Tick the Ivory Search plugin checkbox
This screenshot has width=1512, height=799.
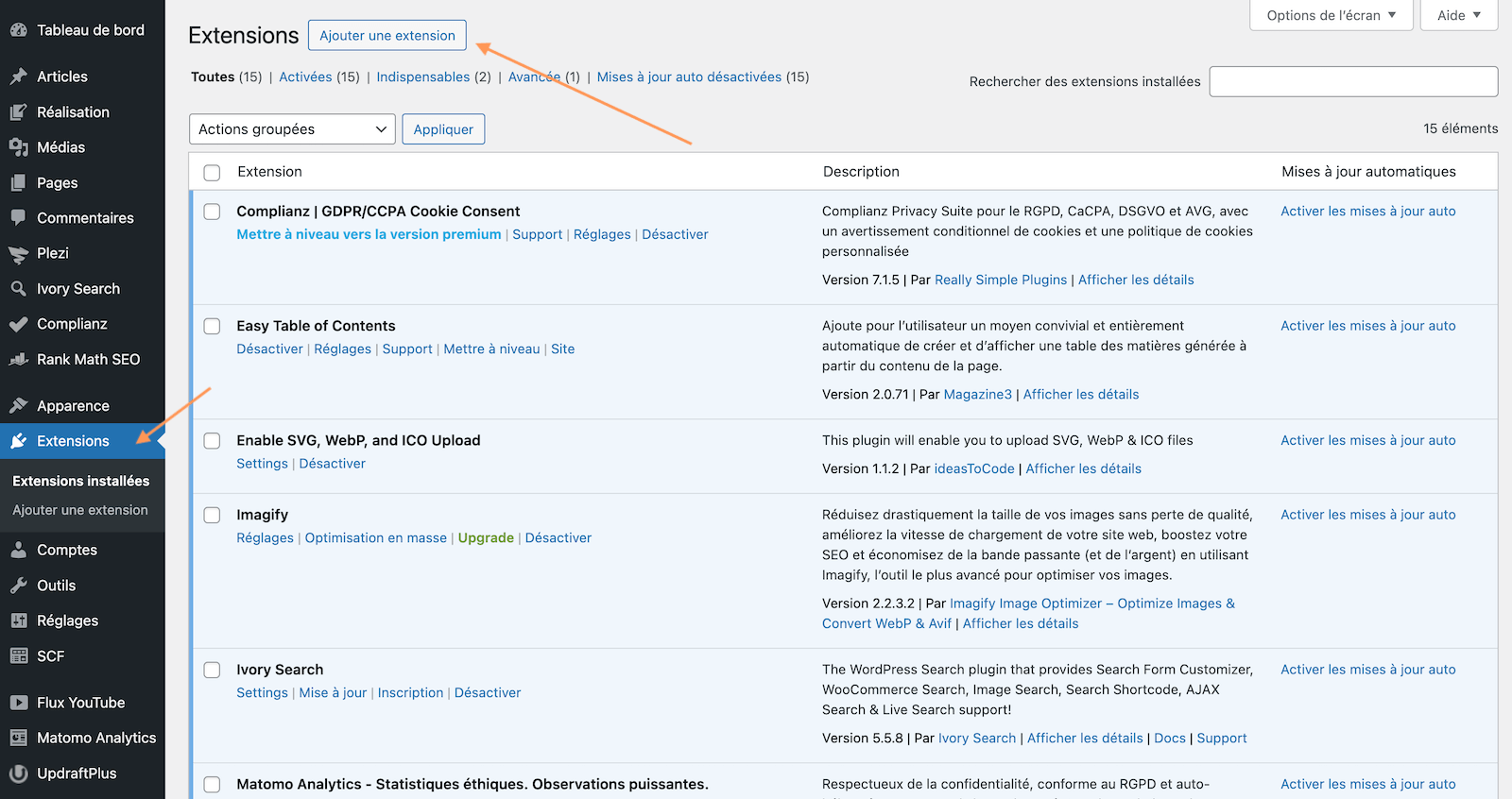tap(213, 670)
